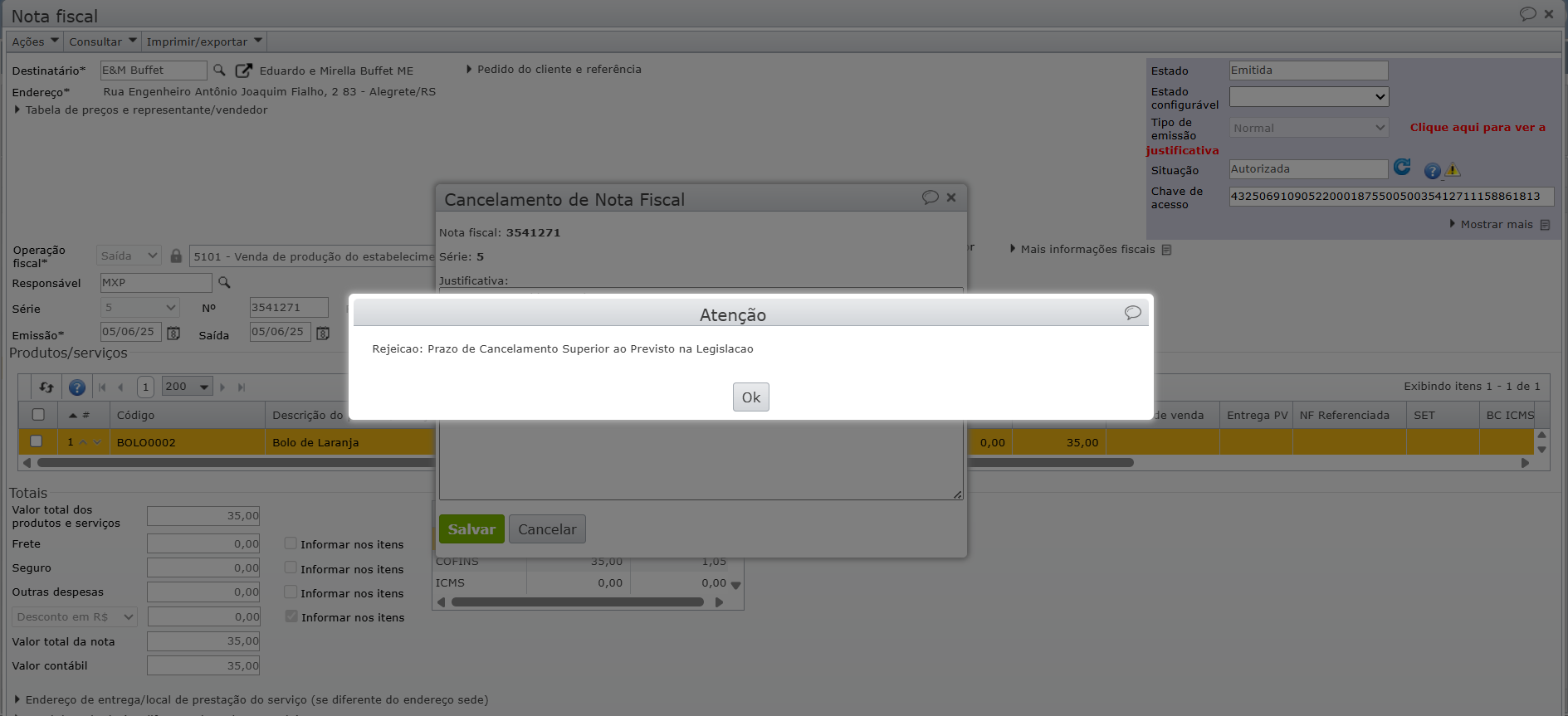This screenshot has height=716, width=1568.
Task: Refresh the Situação status with blue arrow
Action: tap(1402, 168)
